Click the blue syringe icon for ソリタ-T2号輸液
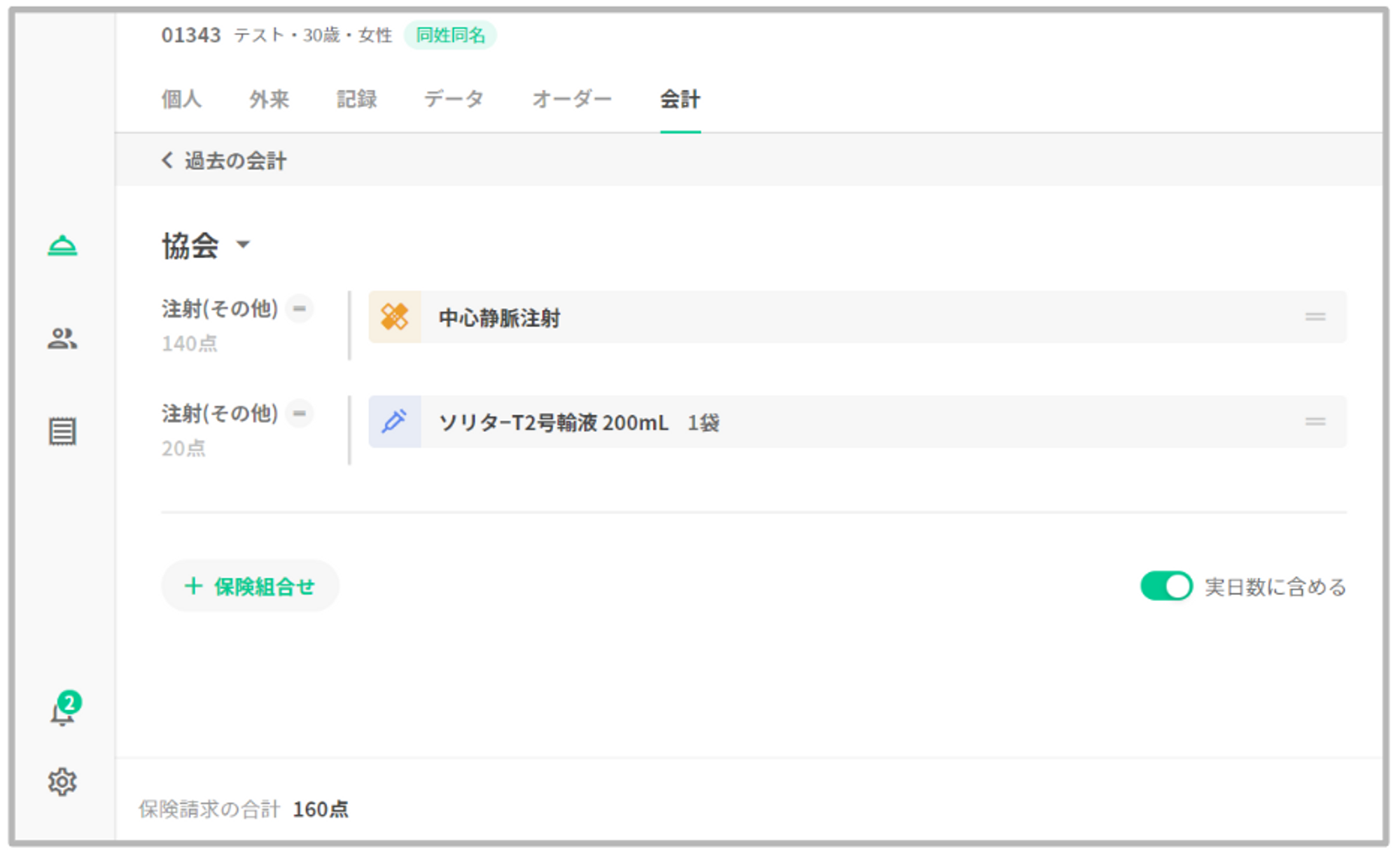This screenshot has width=1400, height=853. [395, 422]
